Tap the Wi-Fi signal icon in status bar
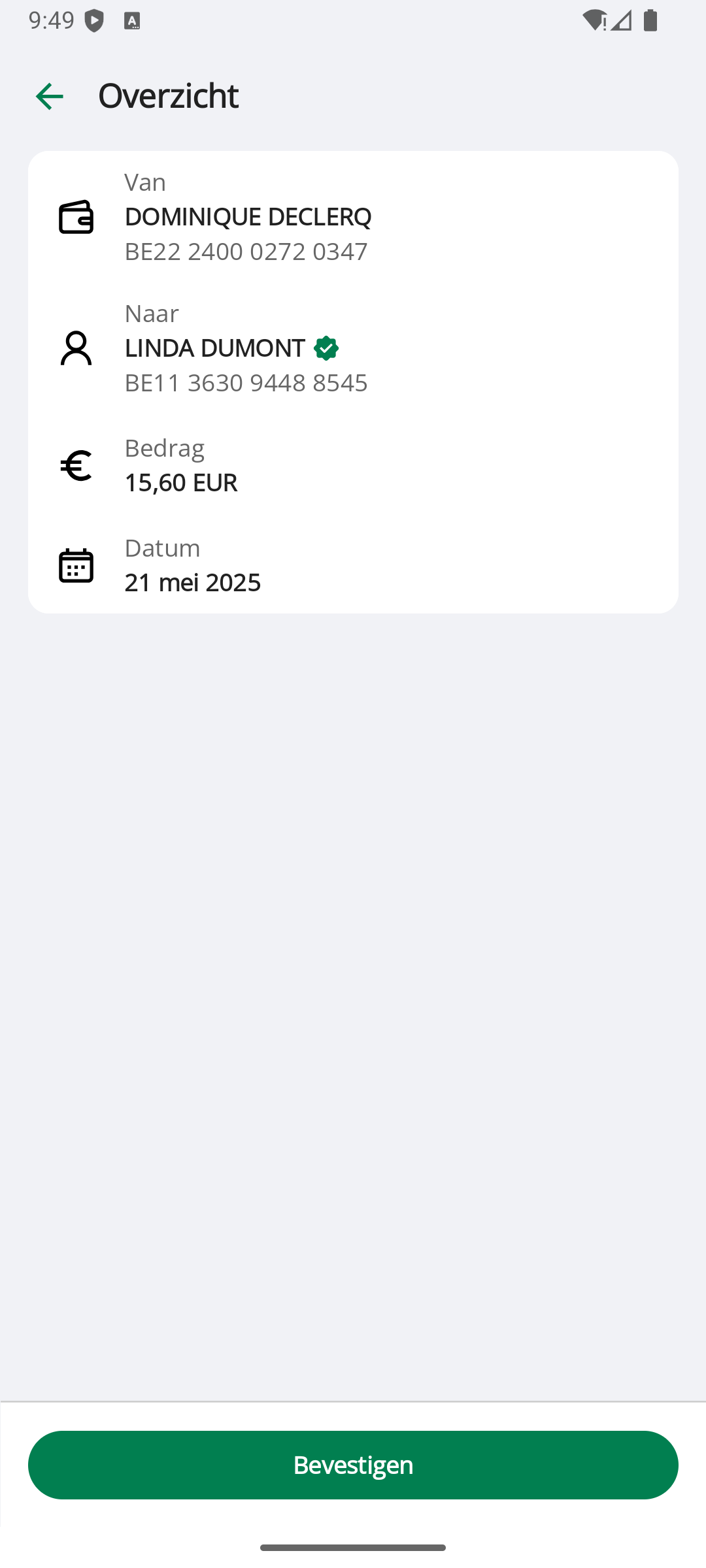Screen dimensions: 706x1568 coord(594,21)
